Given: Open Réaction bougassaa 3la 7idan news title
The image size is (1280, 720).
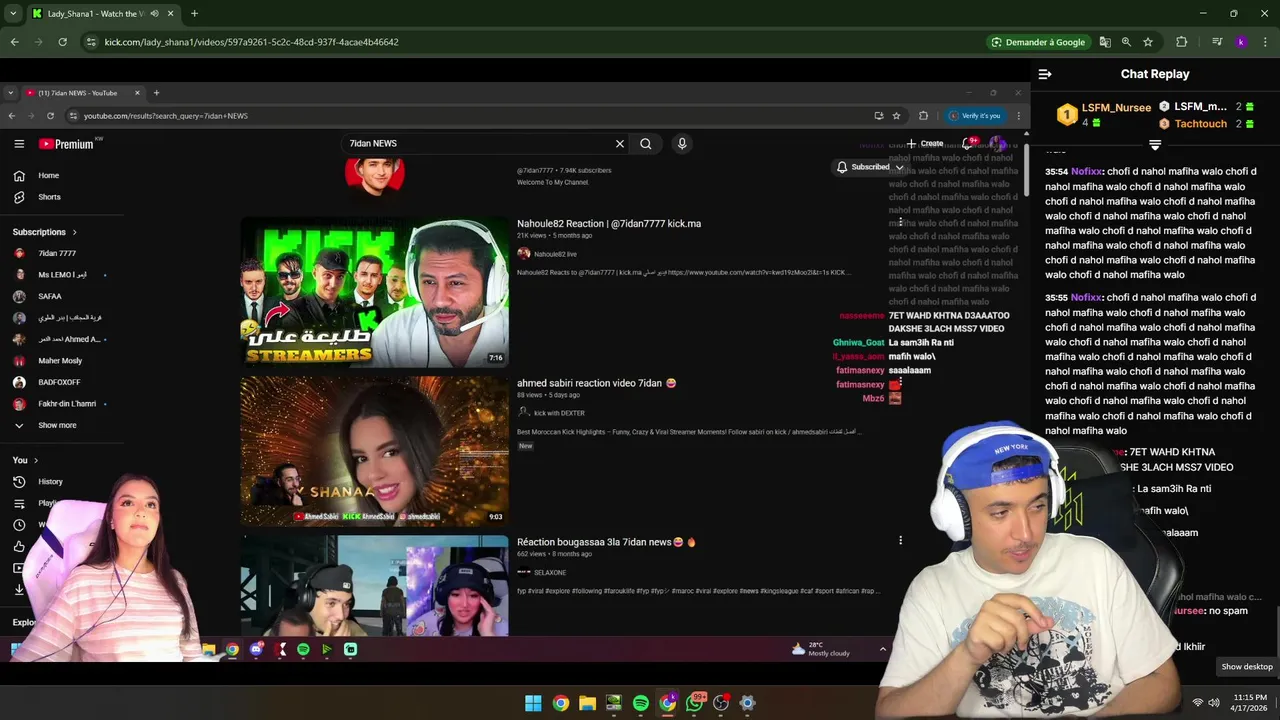Looking at the screenshot, I should click(606, 542).
